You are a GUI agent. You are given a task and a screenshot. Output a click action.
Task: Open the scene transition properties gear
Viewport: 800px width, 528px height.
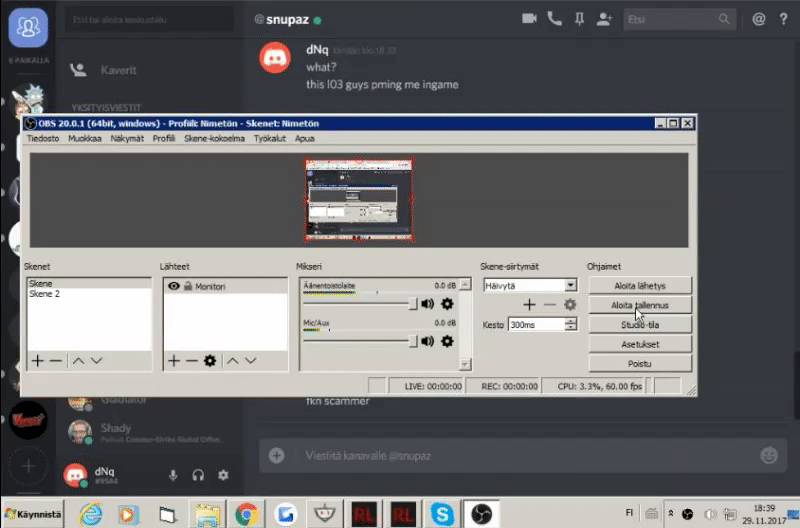(570, 305)
